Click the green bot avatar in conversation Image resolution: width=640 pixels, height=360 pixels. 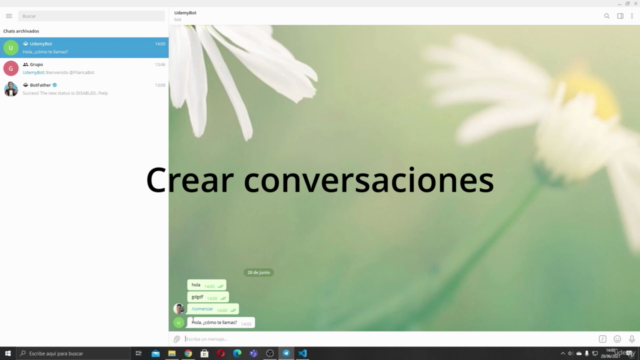point(179,322)
